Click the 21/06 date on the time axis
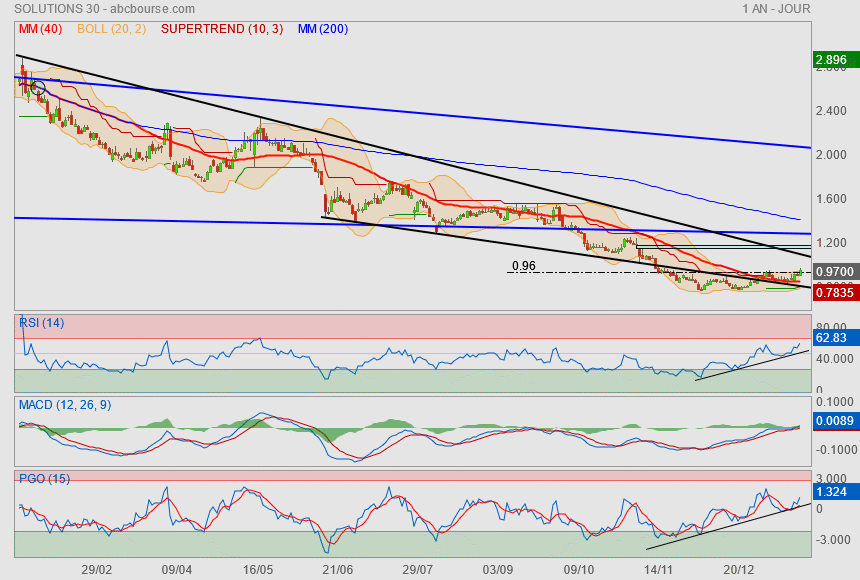Viewport: 860px width, 580px height. (x=338, y=569)
